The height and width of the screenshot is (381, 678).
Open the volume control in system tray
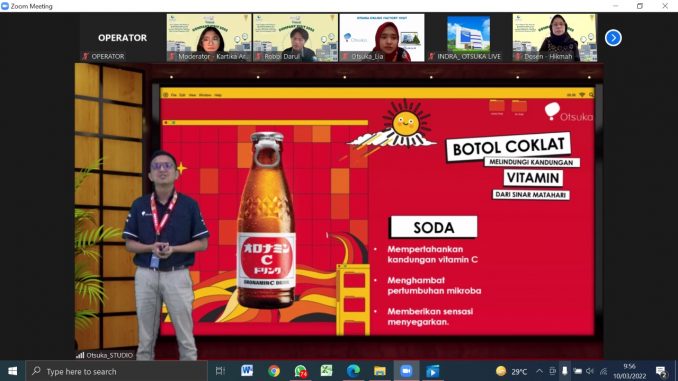click(590, 371)
